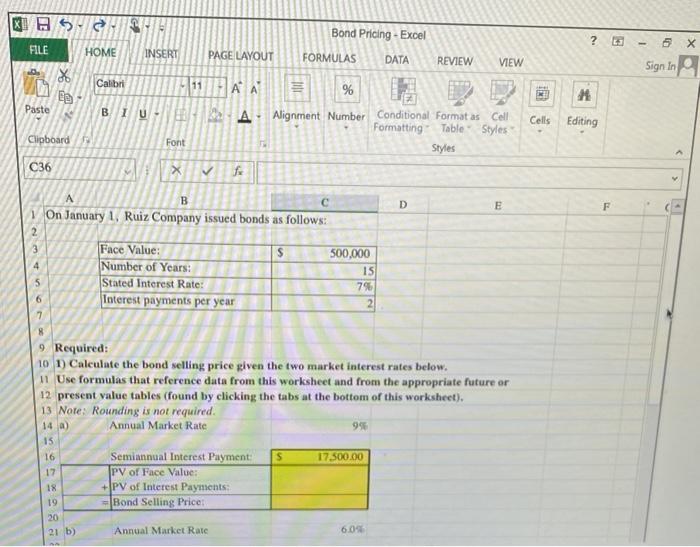Image resolution: width=700 pixels, height=547 pixels.
Task: Click the Touch/Mouse mode icon
Action: [135, 25]
